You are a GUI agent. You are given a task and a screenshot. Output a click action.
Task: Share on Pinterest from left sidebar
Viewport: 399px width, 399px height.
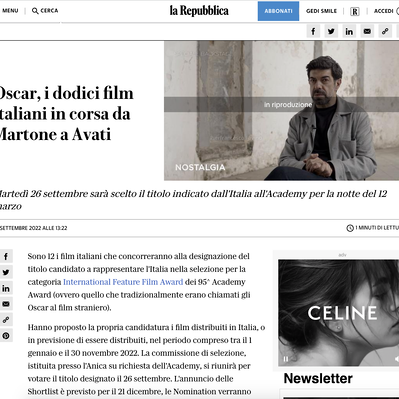pyautogui.click(x=6, y=336)
